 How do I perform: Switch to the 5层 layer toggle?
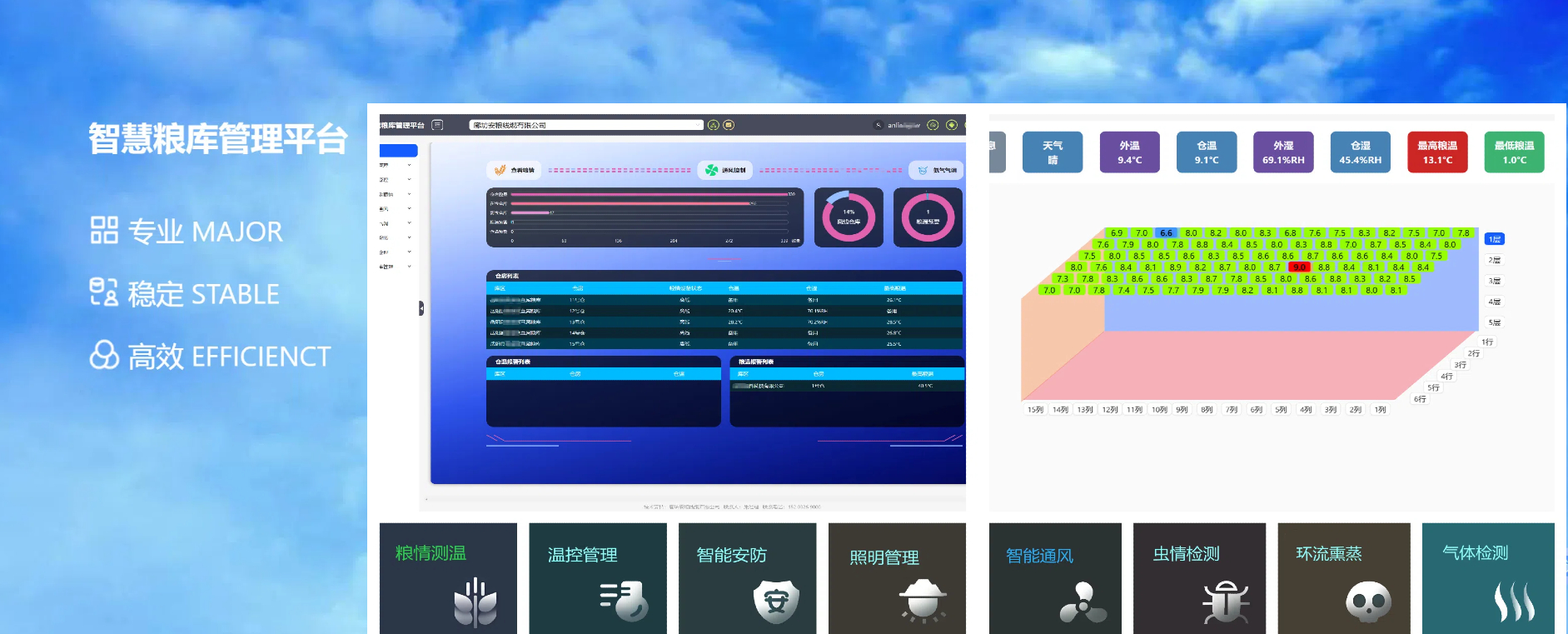pos(1495,322)
